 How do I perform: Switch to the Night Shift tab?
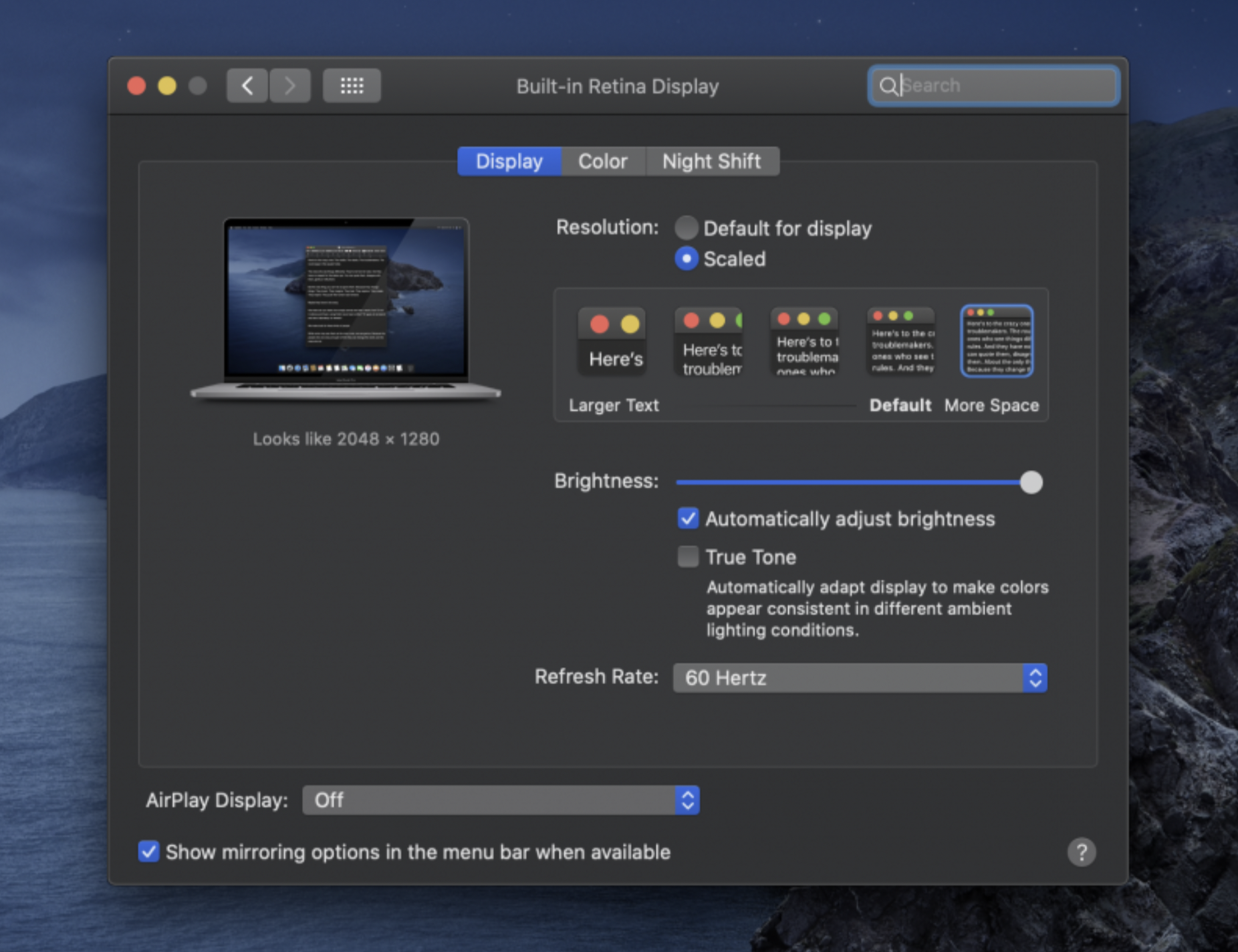coord(712,161)
